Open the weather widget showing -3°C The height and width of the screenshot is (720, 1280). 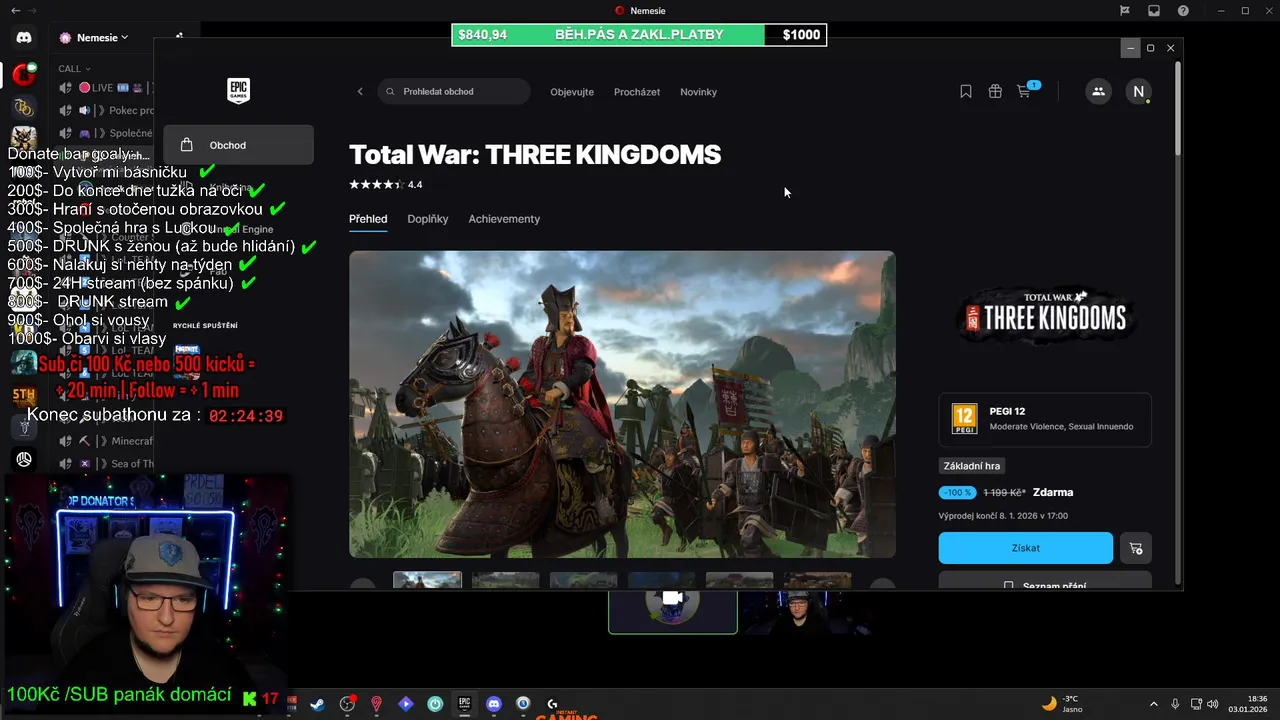(1062, 704)
